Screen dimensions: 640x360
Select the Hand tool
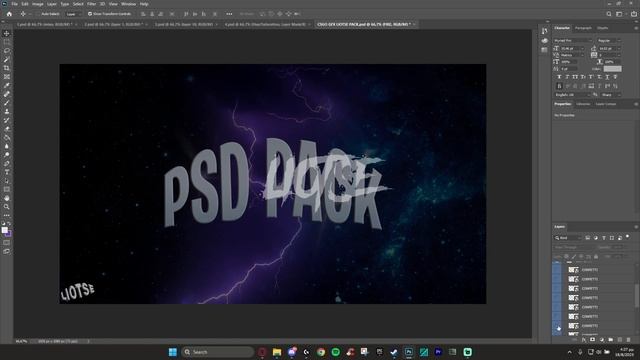point(7,198)
